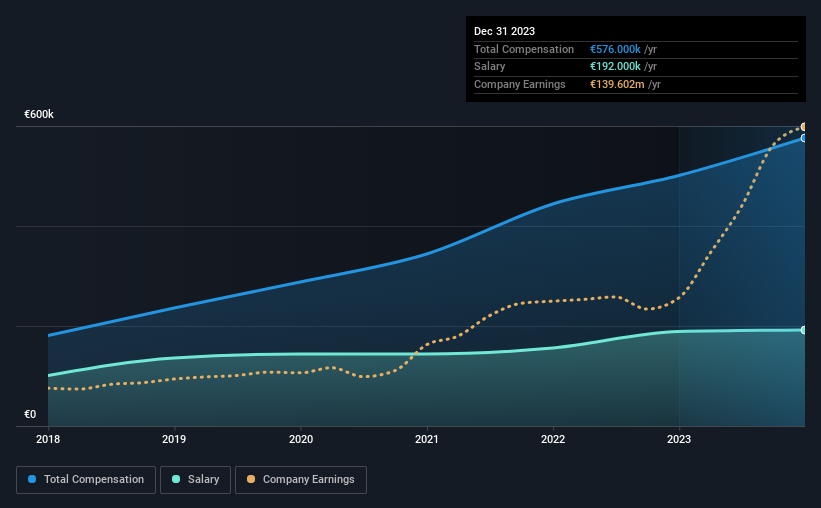The width and height of the screenshot is (821, 508).
Task: Click the 2020 x-axis label
Action: [x=301, y=439]
